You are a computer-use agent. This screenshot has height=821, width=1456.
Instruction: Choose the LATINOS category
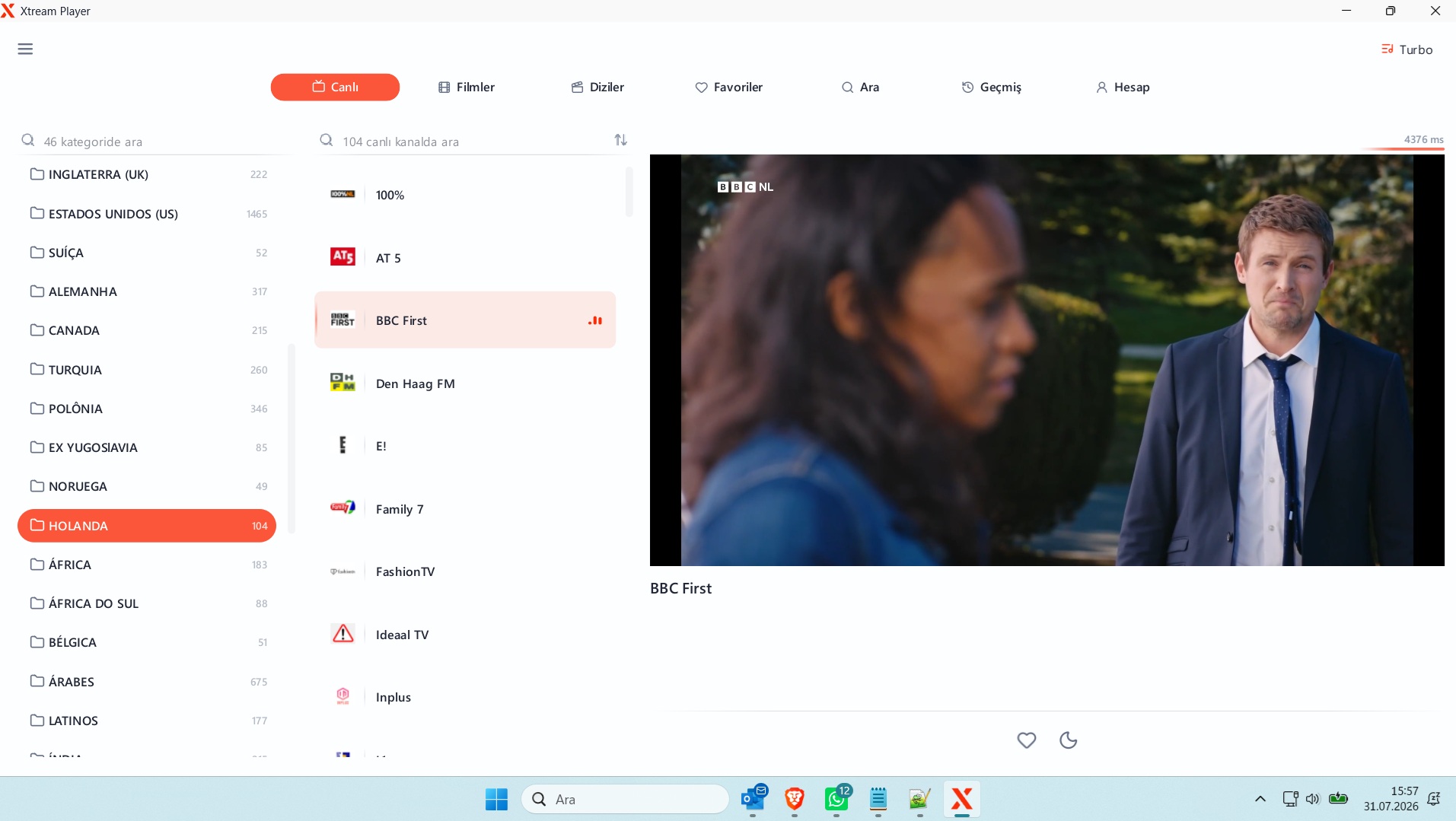point(147,721)
